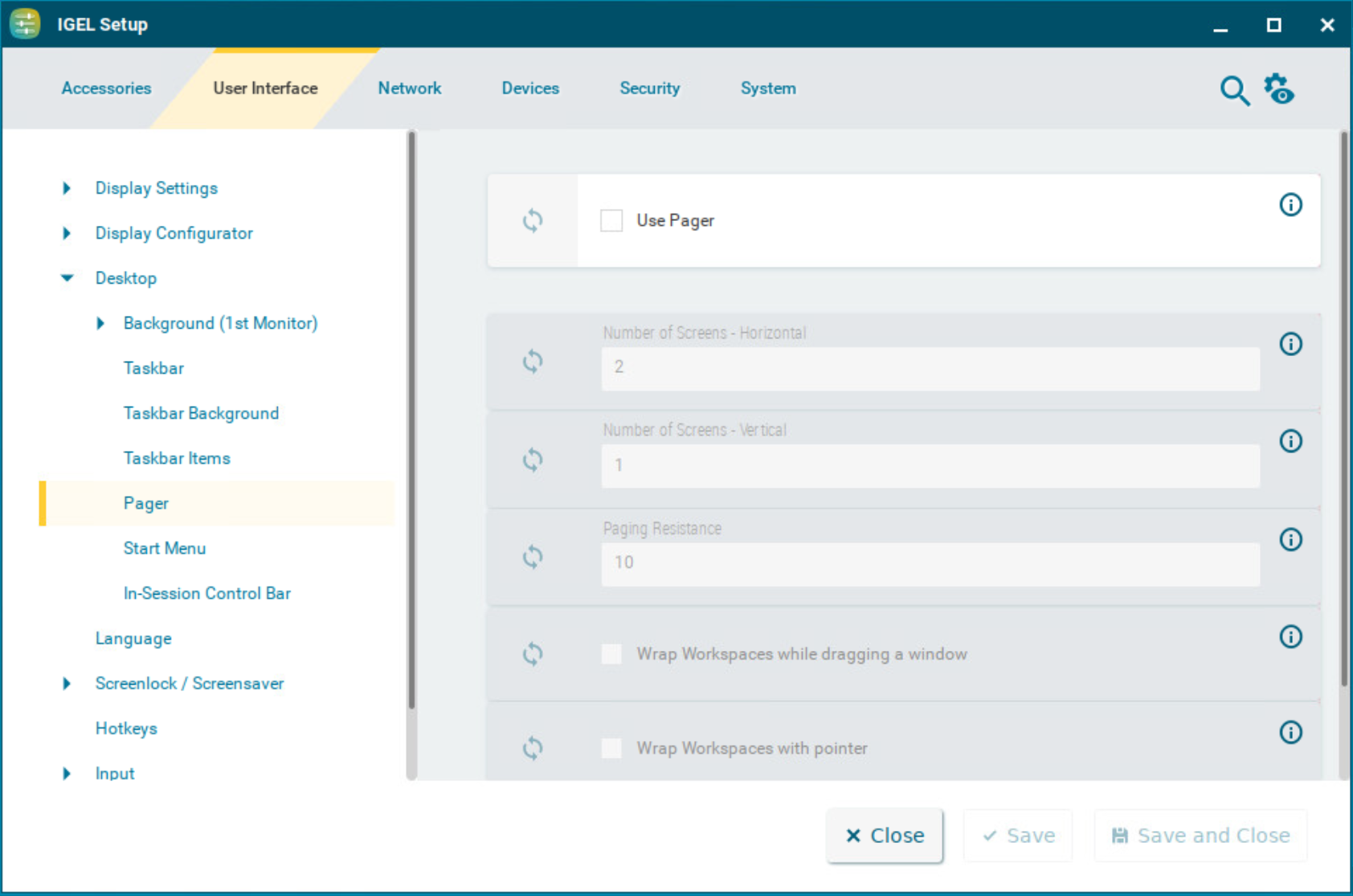Viewport: 1353px width, 896px height.
Task: Switch to the Network tab
Action: 409,88
